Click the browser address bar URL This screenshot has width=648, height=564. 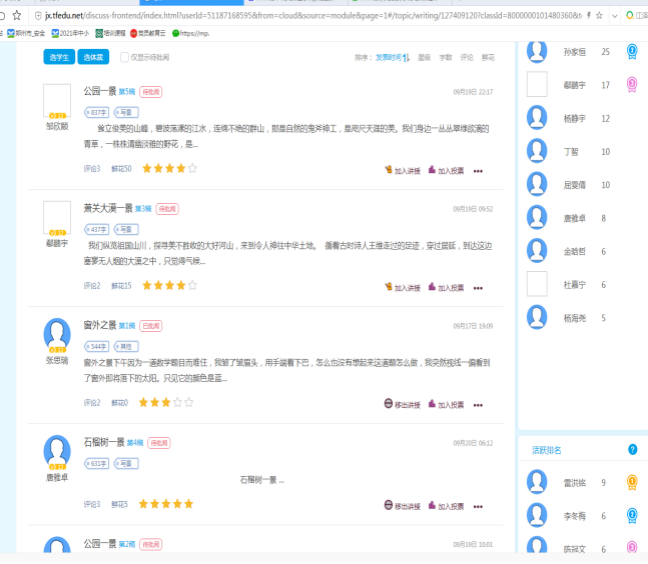(300, 16)
